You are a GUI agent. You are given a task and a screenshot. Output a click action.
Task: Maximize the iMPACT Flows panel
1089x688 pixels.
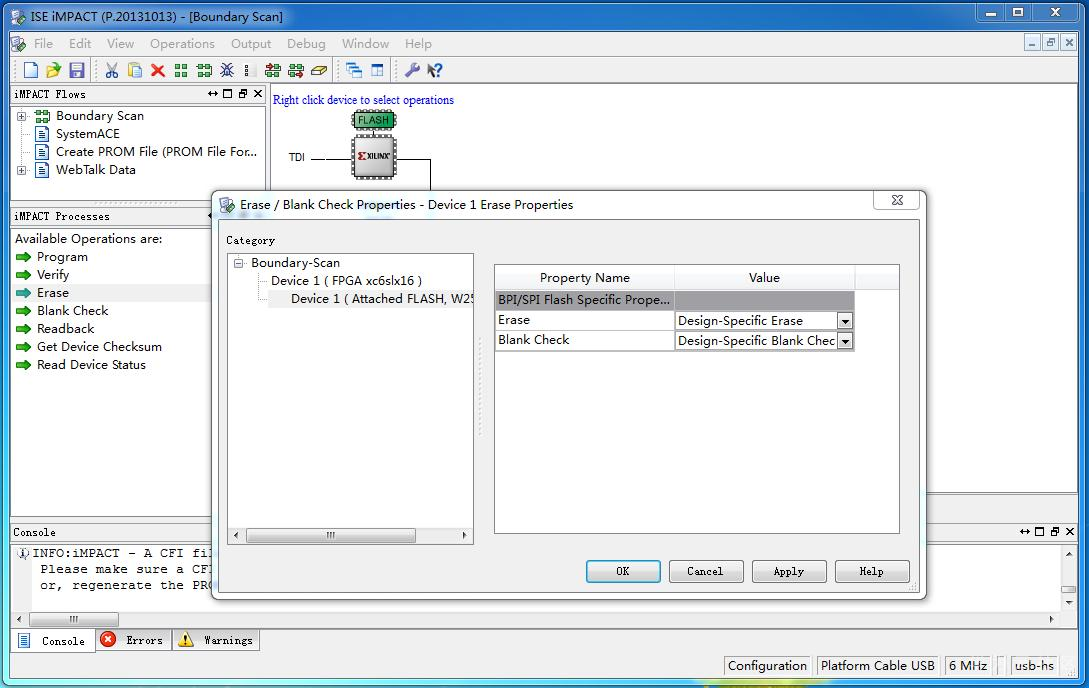227,94
